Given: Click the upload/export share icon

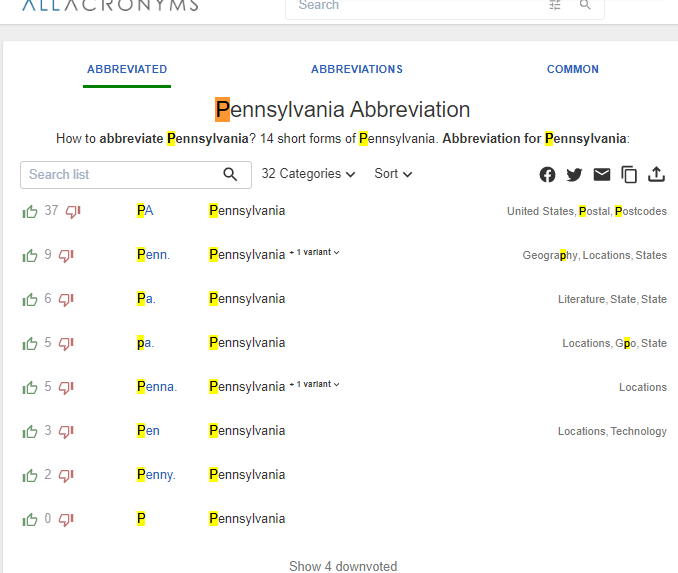Looking at the screenshot, I should tap(656, 174).
